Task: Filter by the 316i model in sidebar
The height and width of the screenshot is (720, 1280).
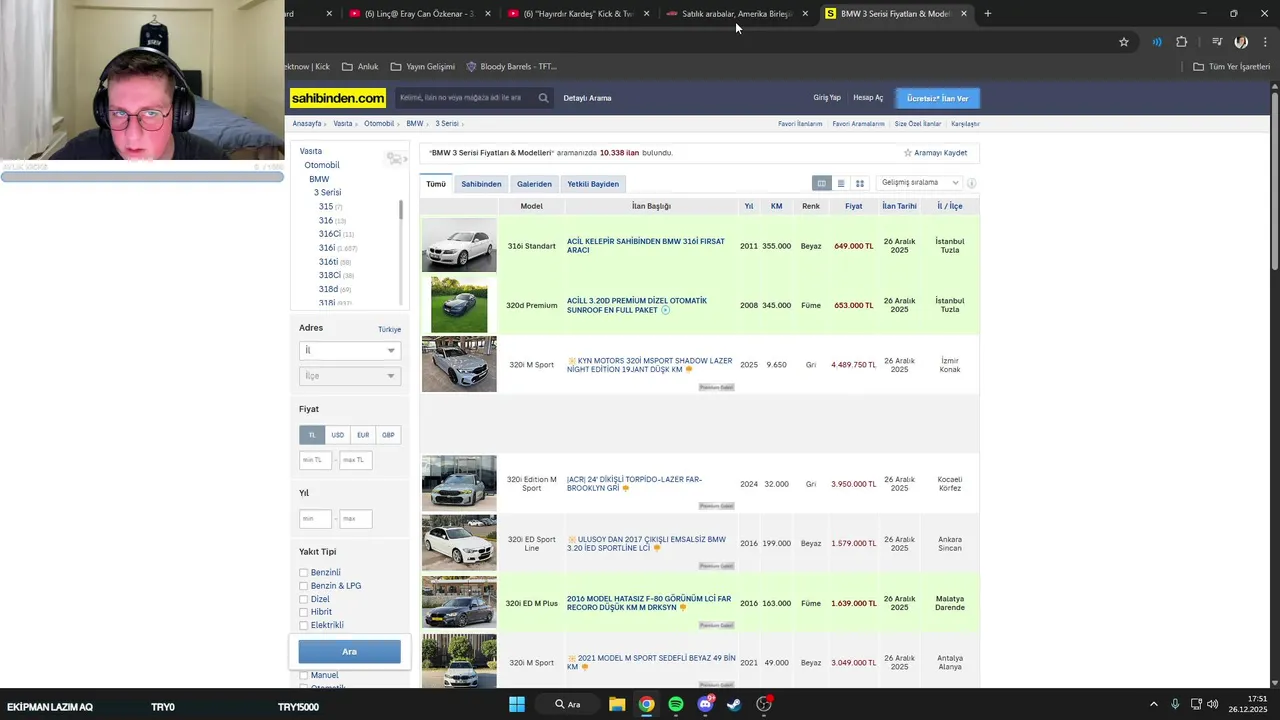Action: pyautogui.click(x=327, y=247)
